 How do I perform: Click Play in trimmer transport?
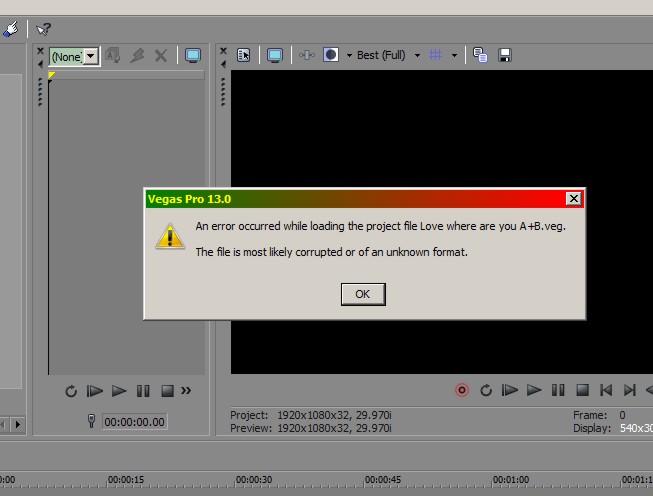tap(119, 391)
